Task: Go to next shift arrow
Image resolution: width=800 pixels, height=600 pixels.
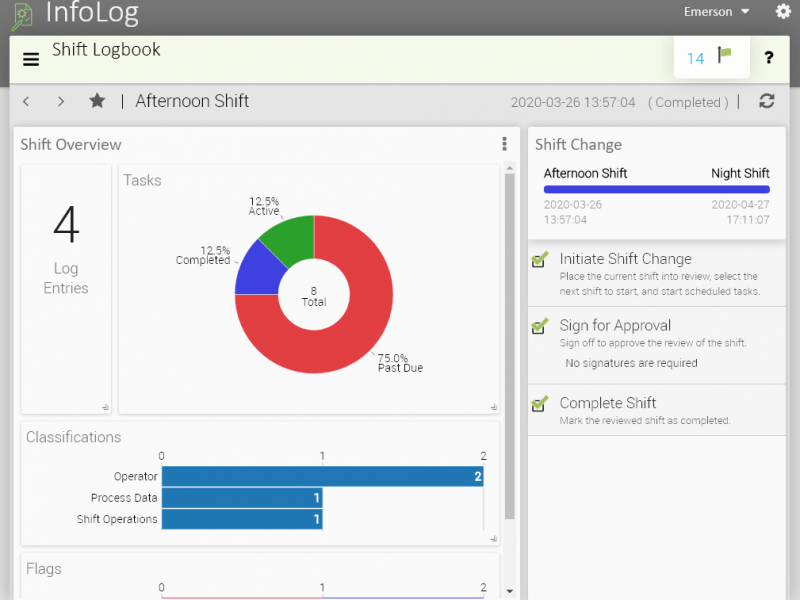Action: tap(61, 101)
